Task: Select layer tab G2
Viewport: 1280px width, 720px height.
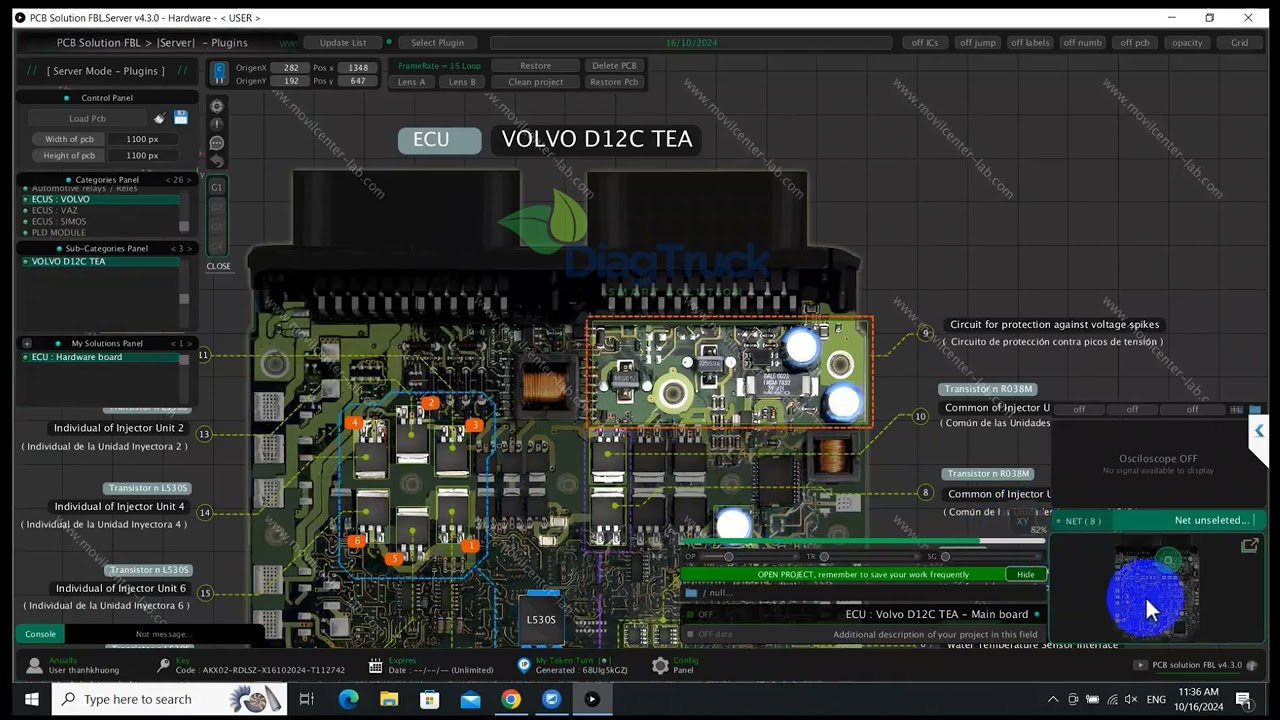Action: coord(216,207)
